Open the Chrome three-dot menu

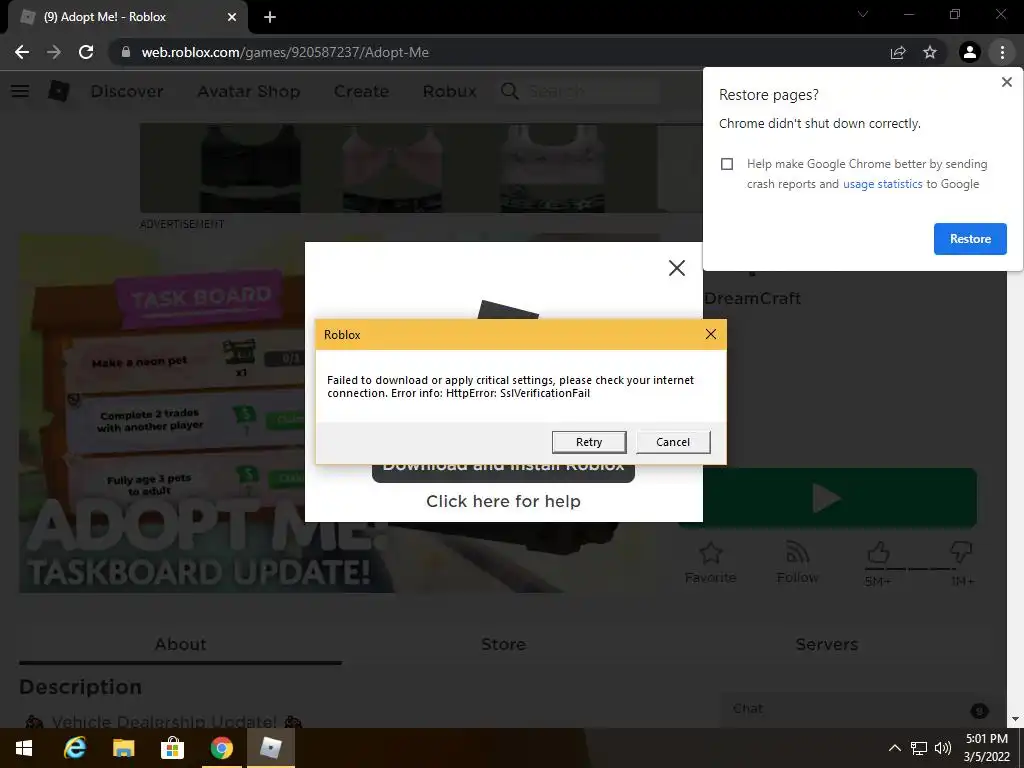pos(1002,52)
